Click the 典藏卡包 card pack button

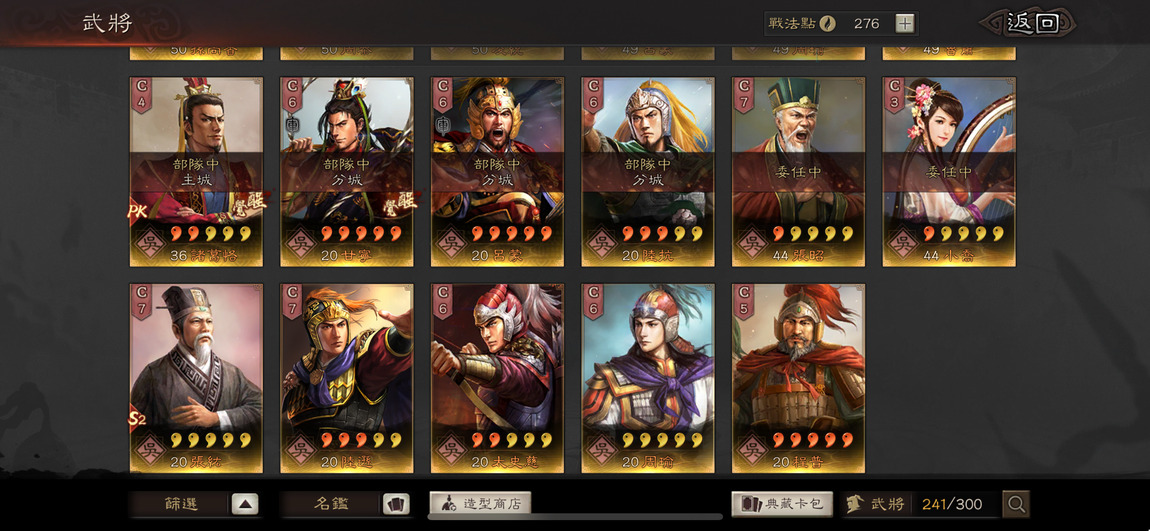(x=782, y=504)
